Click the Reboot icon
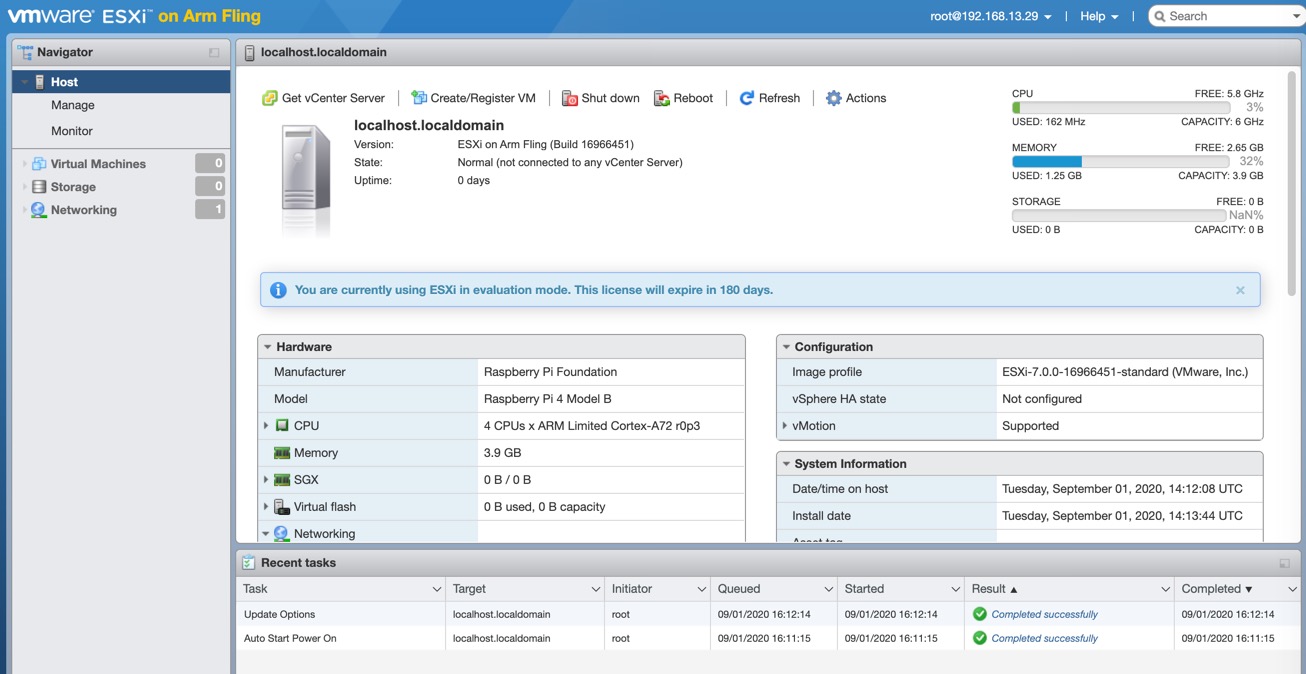Screen dimensions: 1306x674 [x=661, y=98]
